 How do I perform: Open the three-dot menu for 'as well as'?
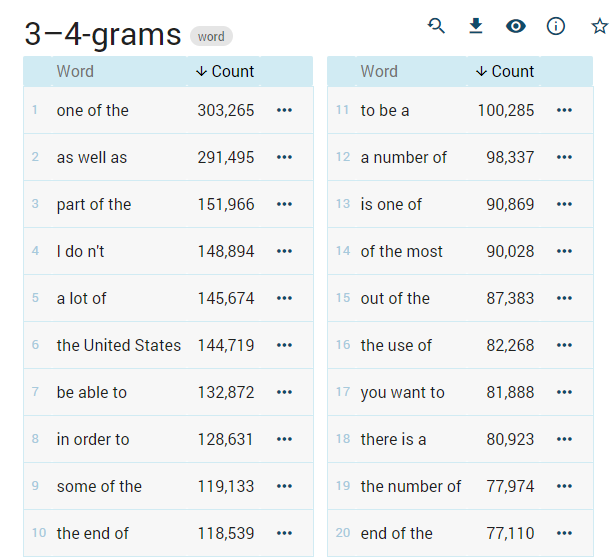pos(284,157)
